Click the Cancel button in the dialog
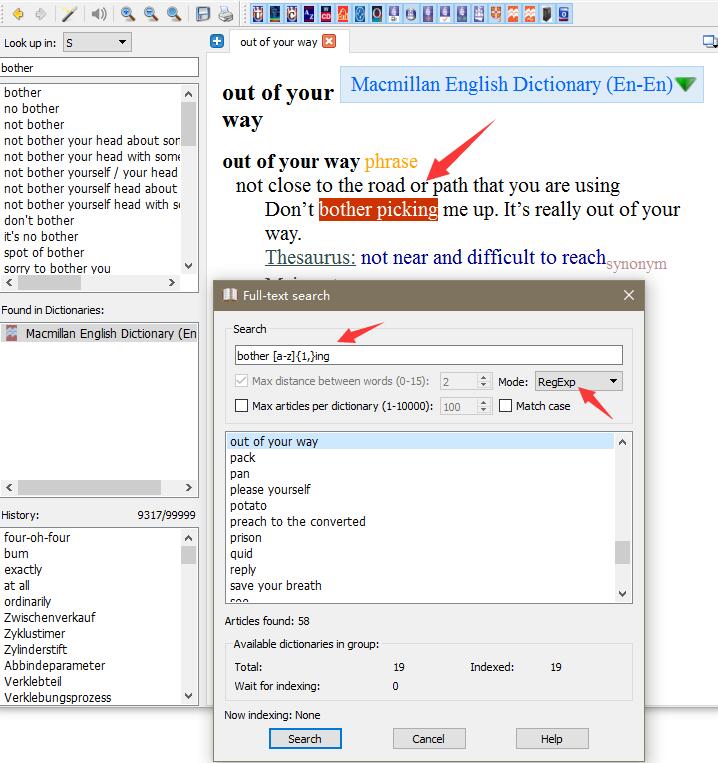The height and width of the screenshot is (763, 718). (429, 739)
